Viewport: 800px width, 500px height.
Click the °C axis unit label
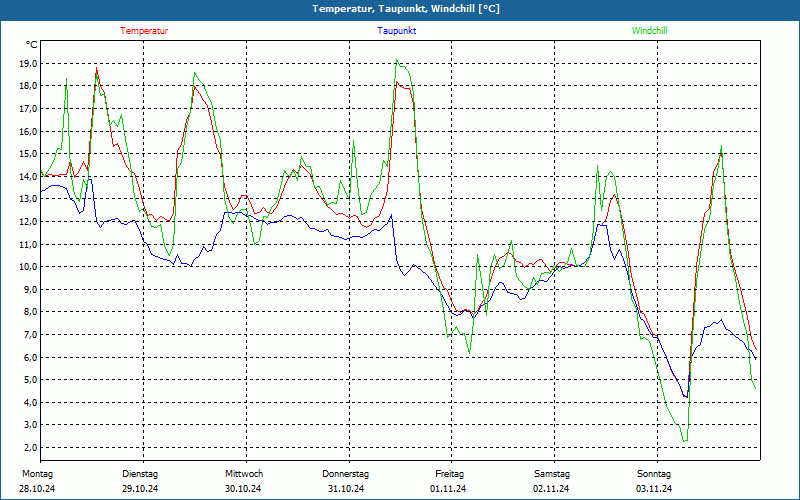(x=32, y=45)
